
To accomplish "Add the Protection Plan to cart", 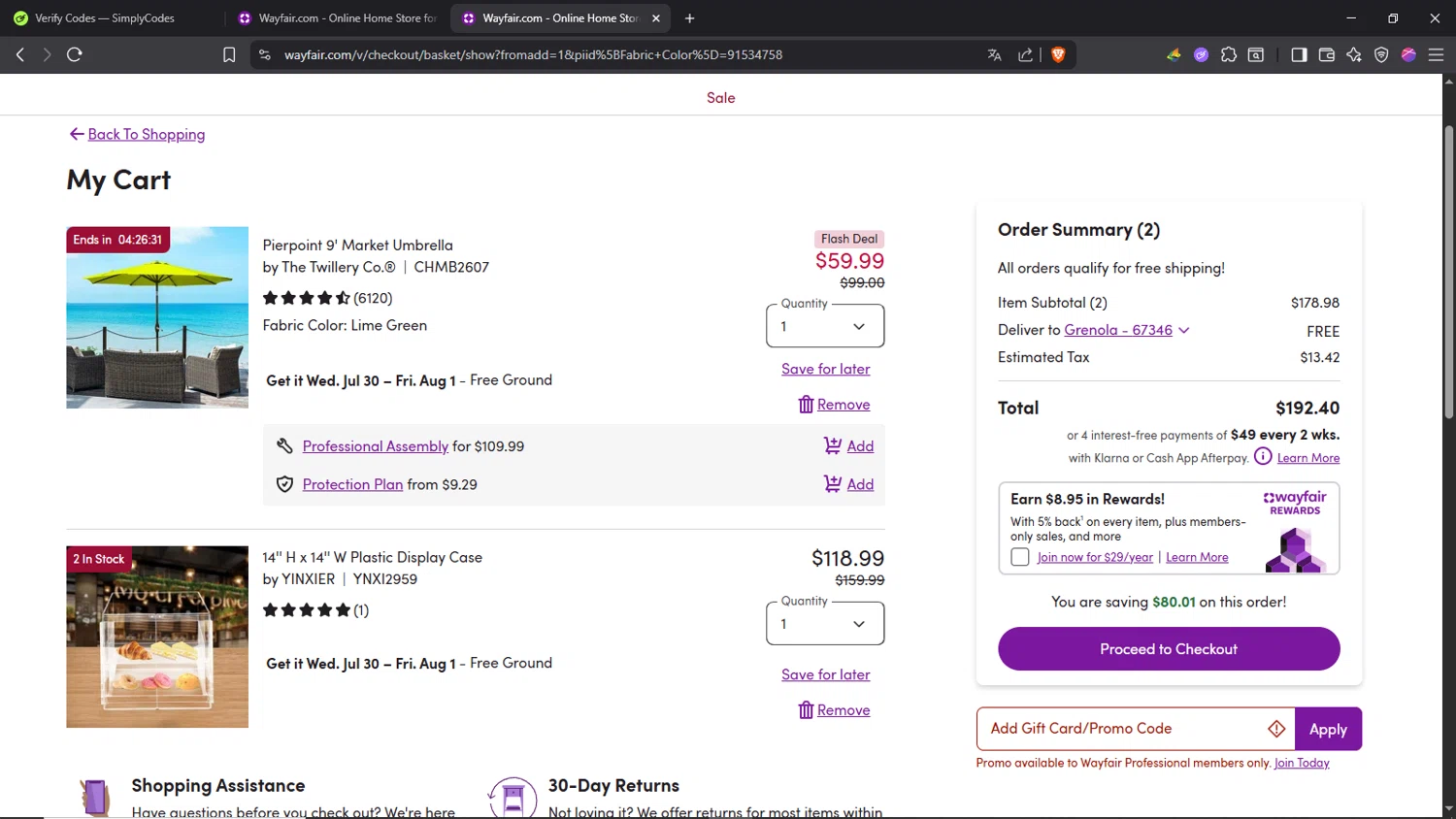I will [849, 484].
